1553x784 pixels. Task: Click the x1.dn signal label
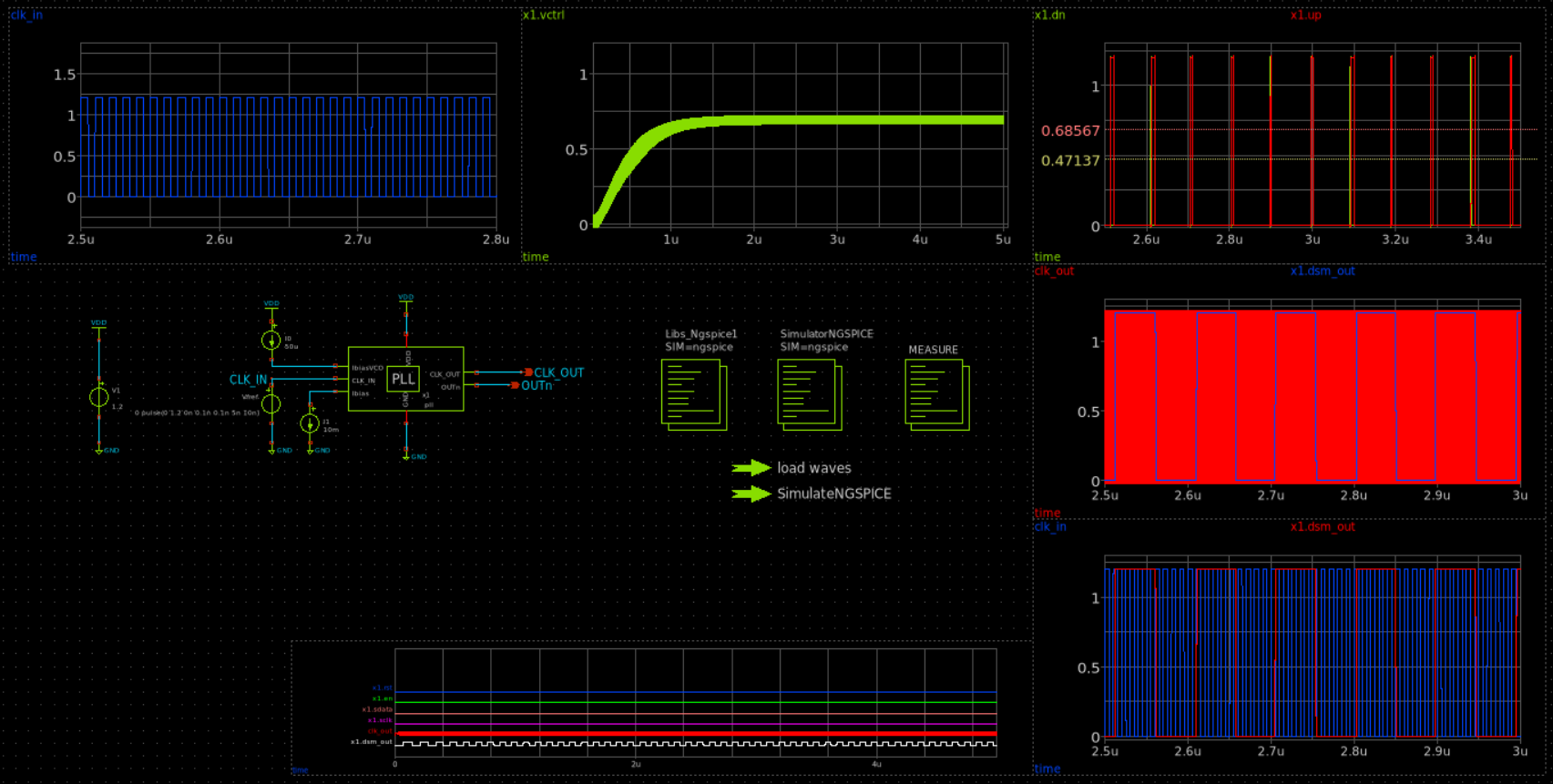[1050, 15]
